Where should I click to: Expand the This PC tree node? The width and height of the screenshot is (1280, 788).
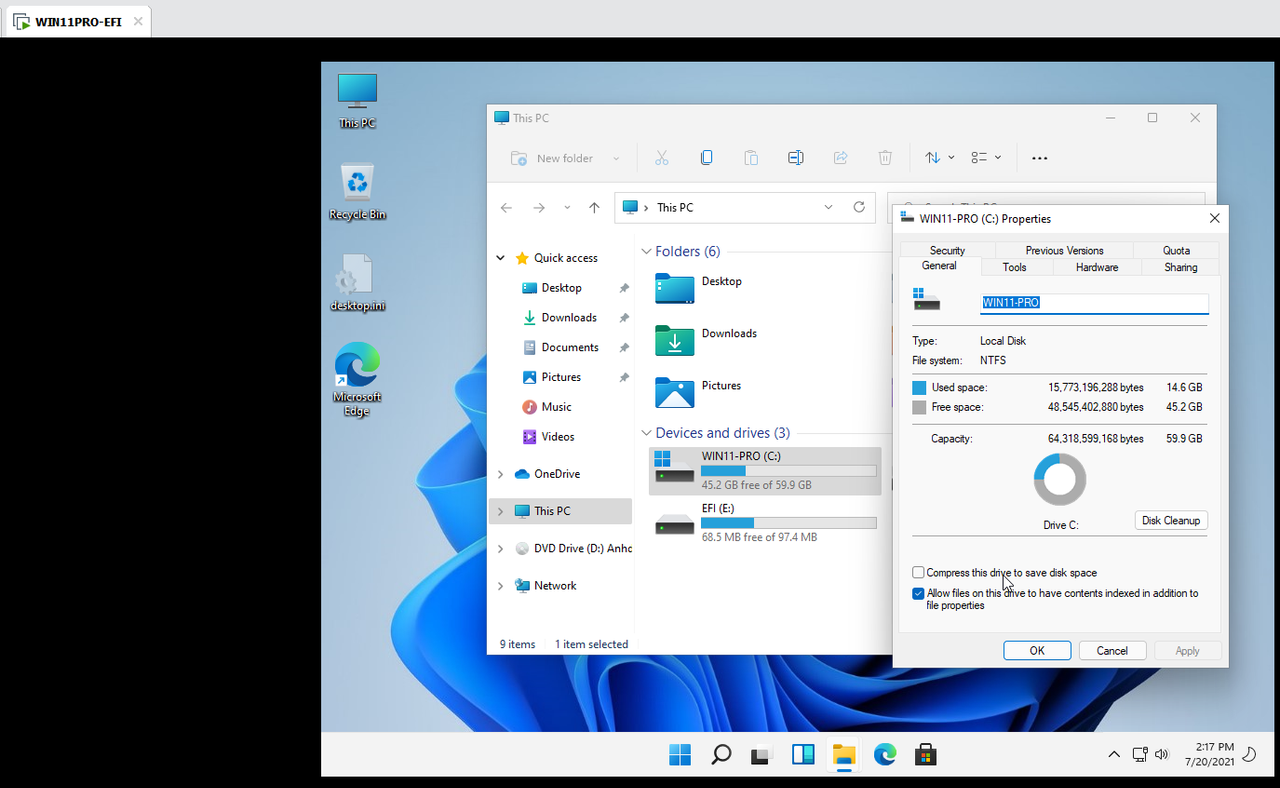pyautogui.click(x=501, y=511)
